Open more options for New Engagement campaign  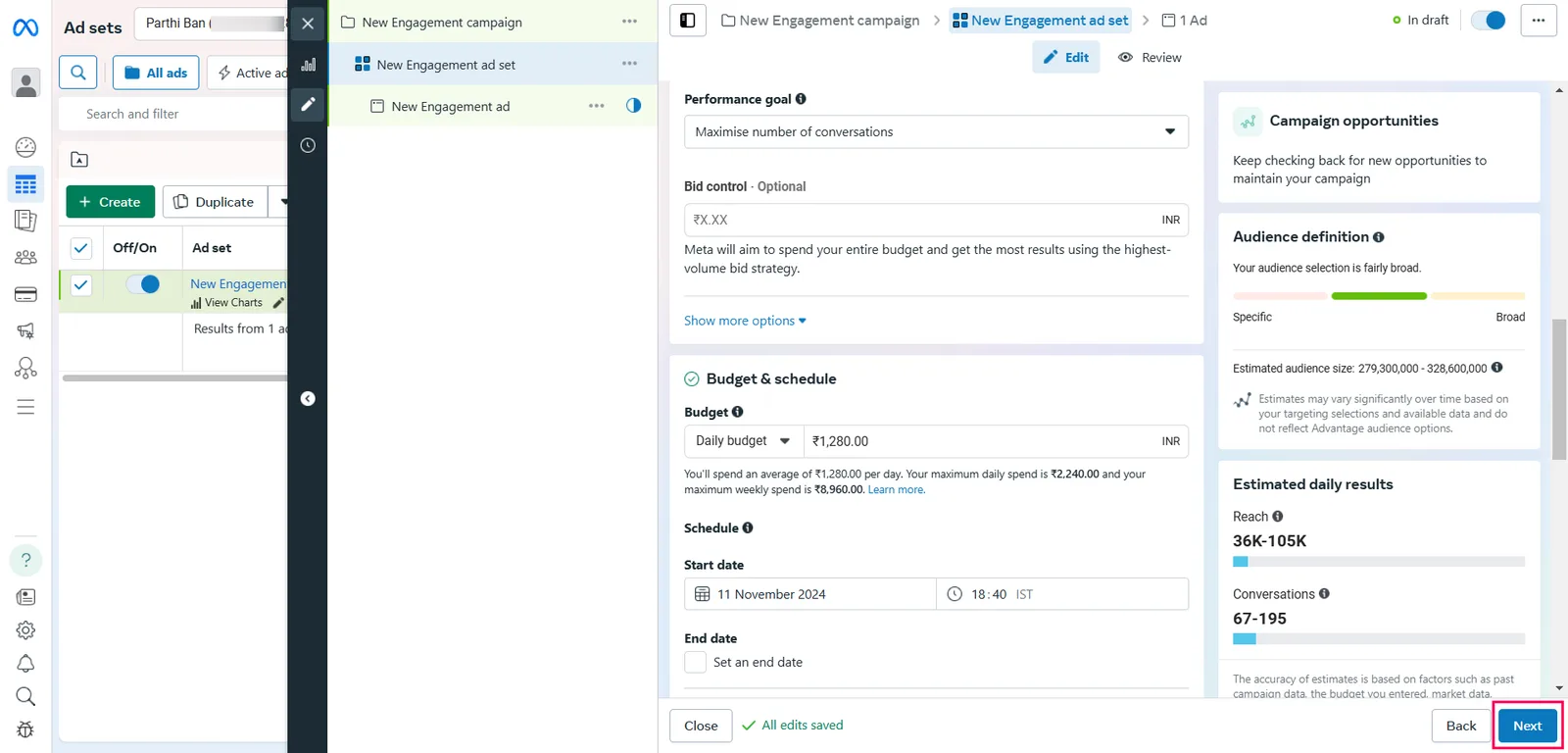pyautogui.click(x=629, y=22)
